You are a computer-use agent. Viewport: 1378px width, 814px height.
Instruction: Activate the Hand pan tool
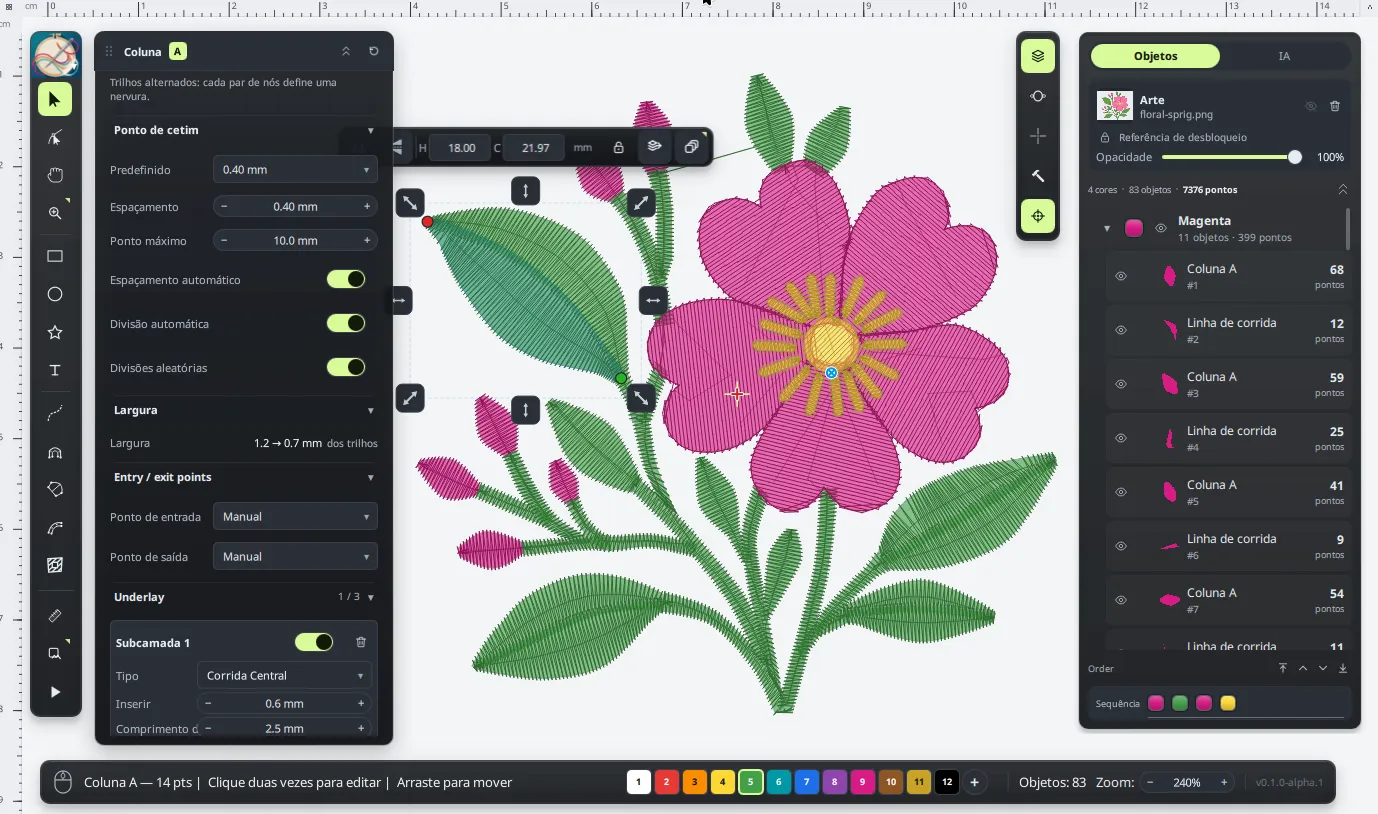pos(55,175)
